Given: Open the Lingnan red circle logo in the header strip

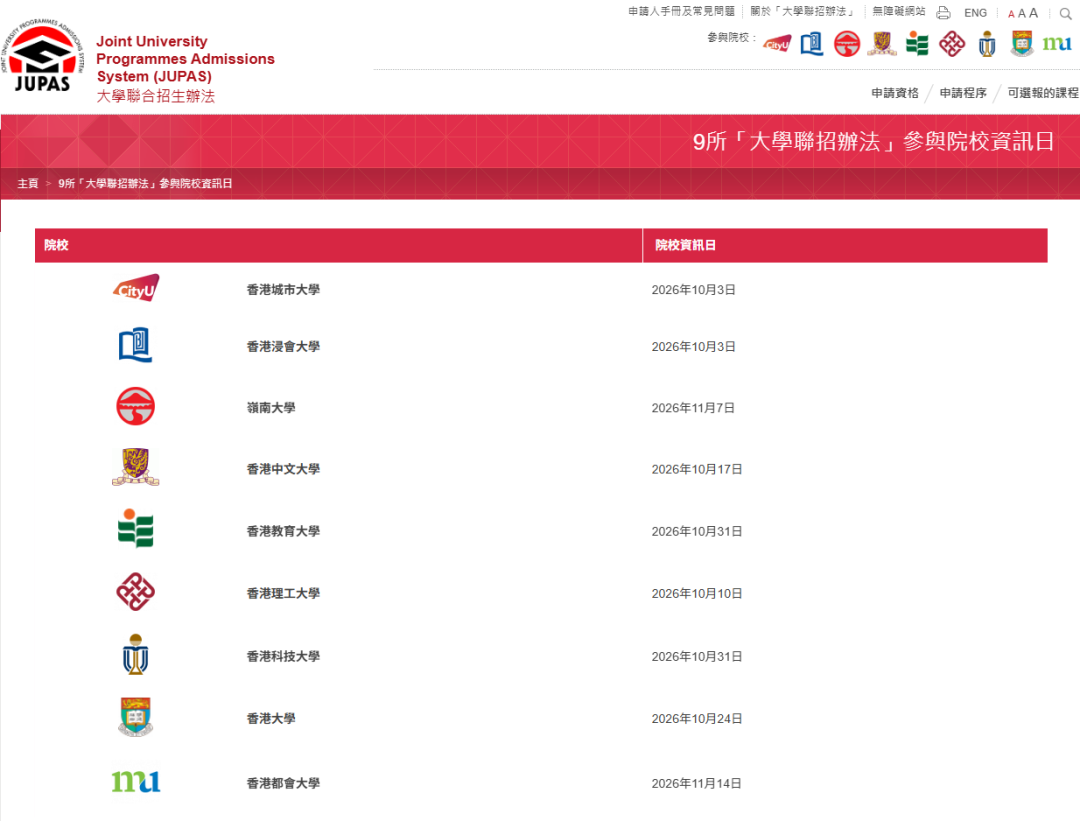Looking at the screenshot, I should pyautogui.click(x=847, y=44).
